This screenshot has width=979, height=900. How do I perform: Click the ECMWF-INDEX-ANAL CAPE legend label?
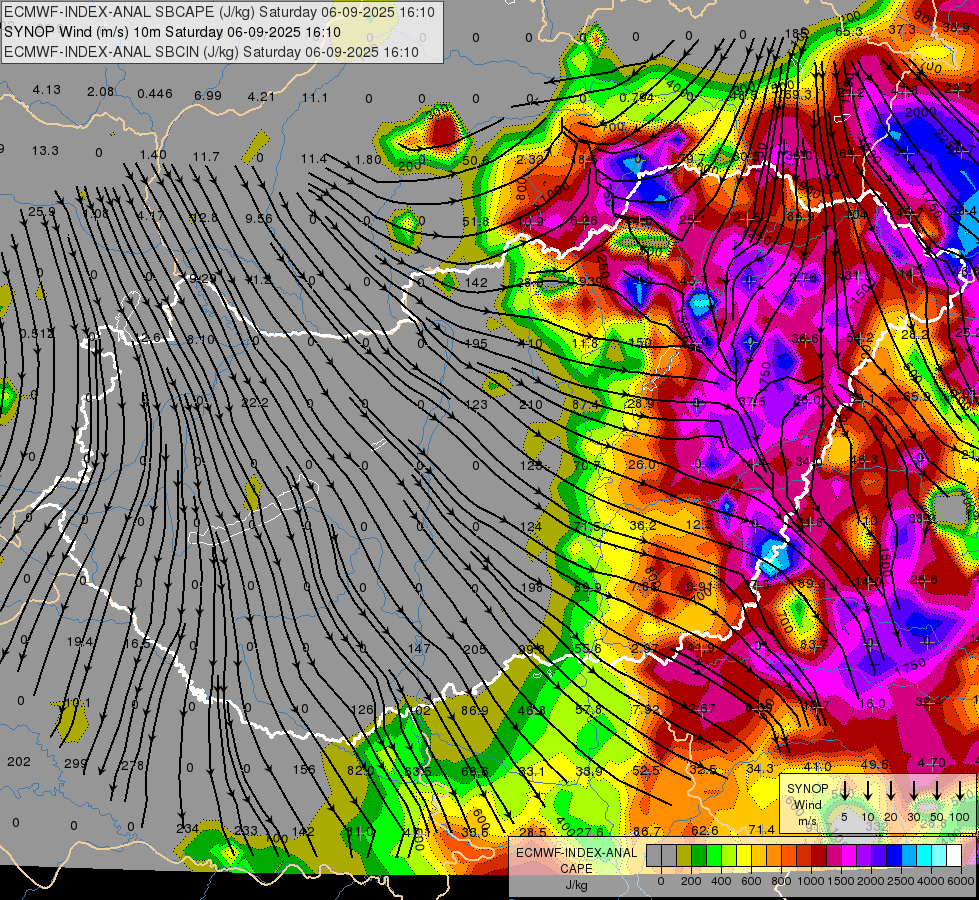click(576, 861)
